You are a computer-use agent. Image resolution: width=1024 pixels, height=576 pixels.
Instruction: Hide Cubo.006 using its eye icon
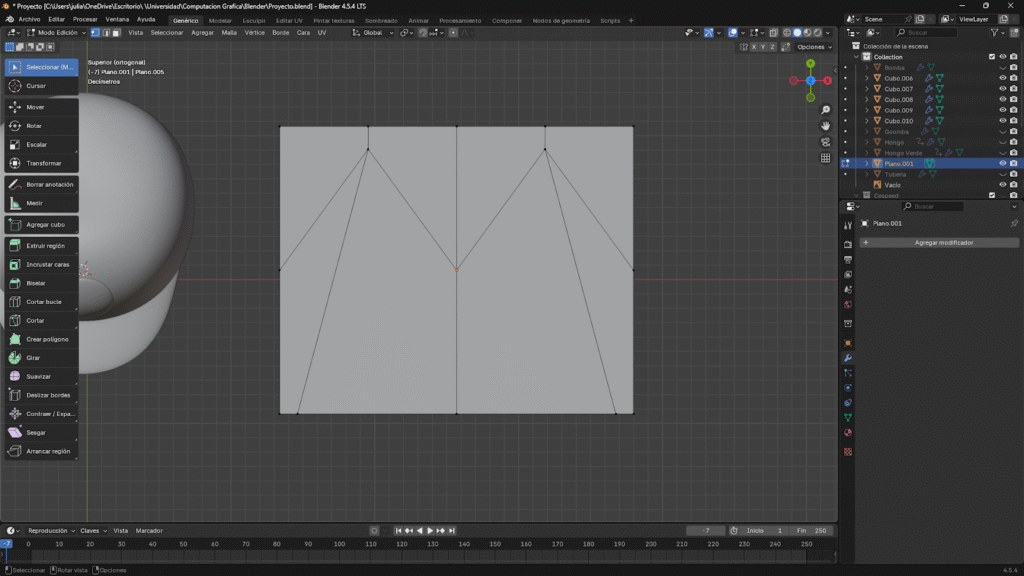[x=1002, y=78]
